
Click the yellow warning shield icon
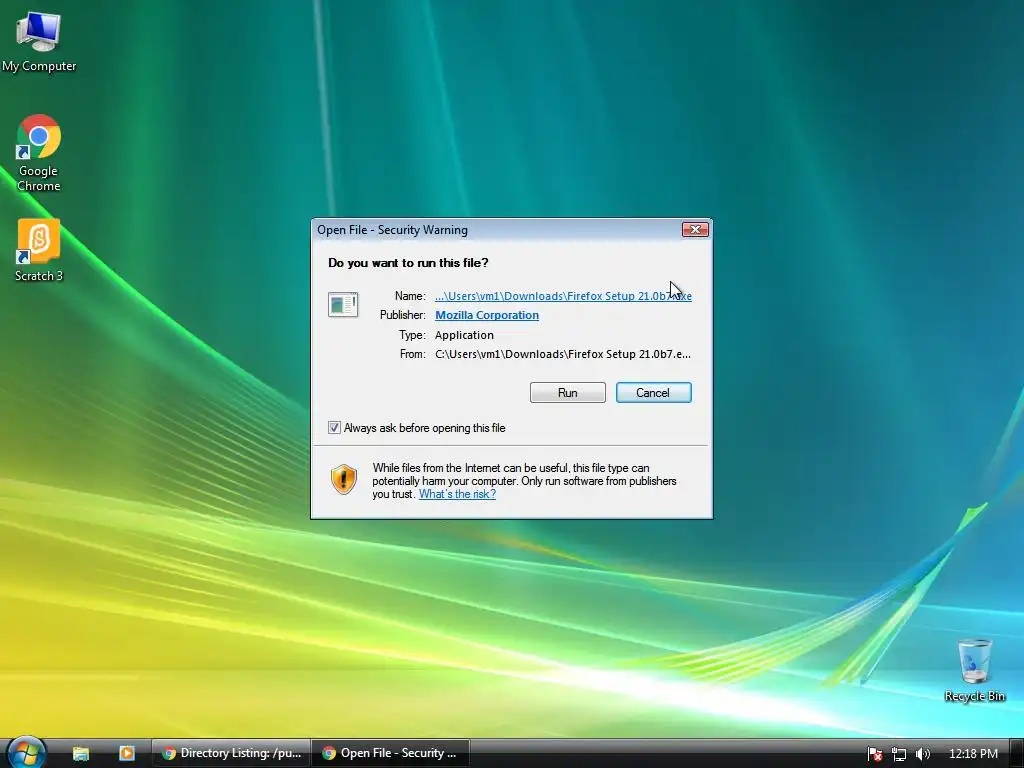344,479
